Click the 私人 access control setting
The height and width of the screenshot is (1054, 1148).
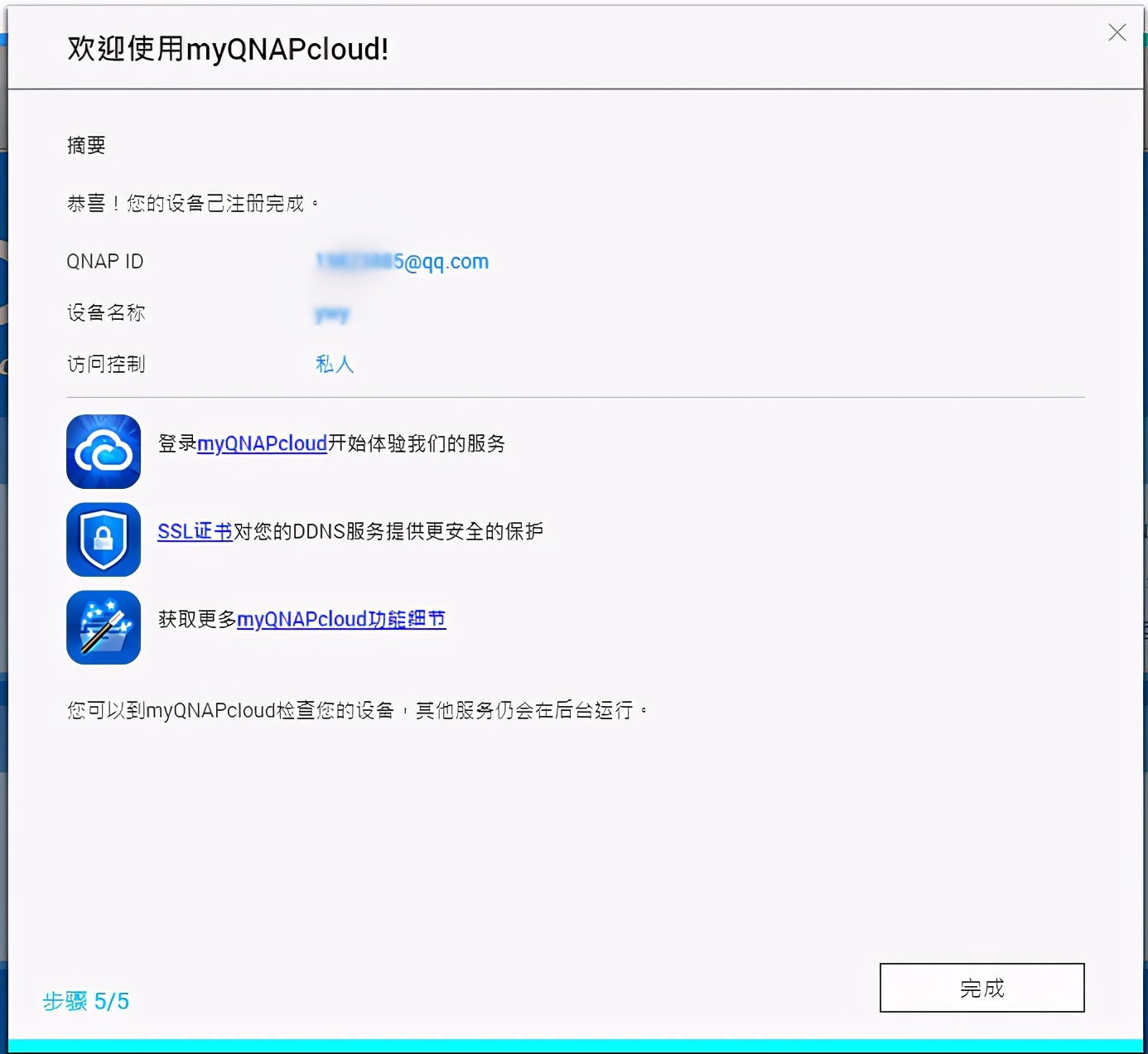334,364
